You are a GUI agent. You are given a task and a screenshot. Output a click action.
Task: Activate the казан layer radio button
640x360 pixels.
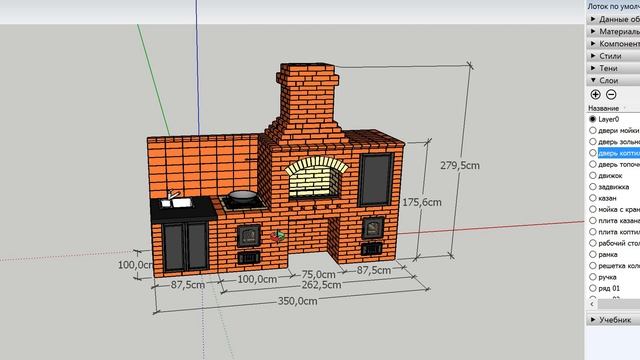click(593, 198)
